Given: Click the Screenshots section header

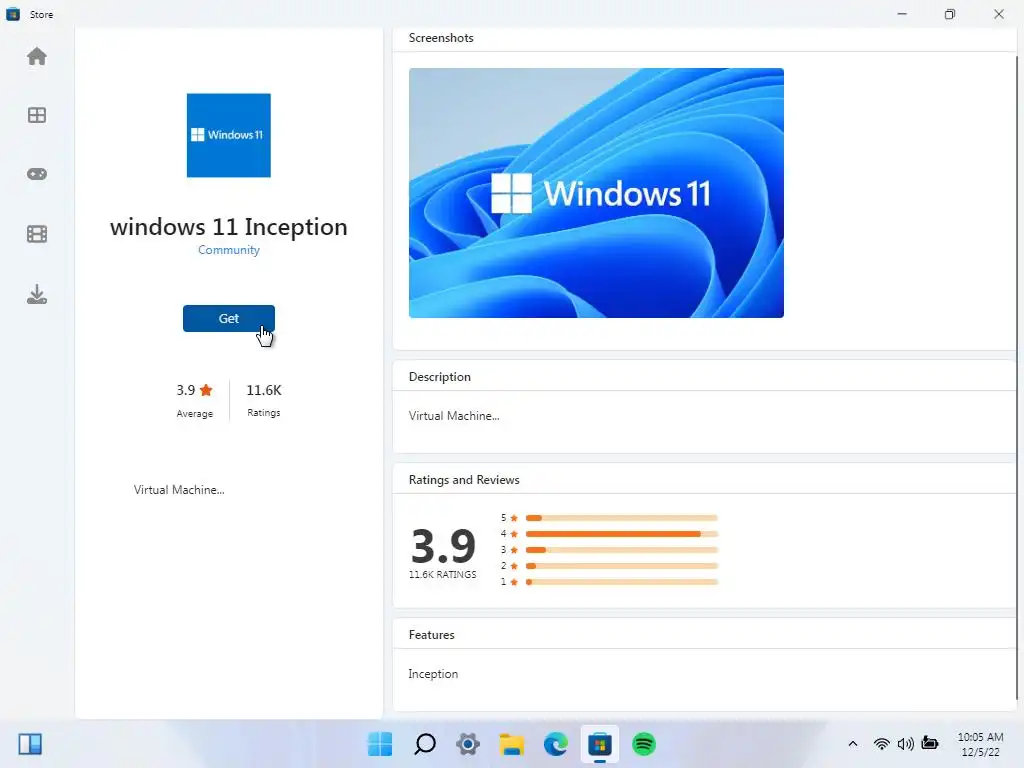Looking at the screenshot, I should pyautogui.click(x=441, y=38).
